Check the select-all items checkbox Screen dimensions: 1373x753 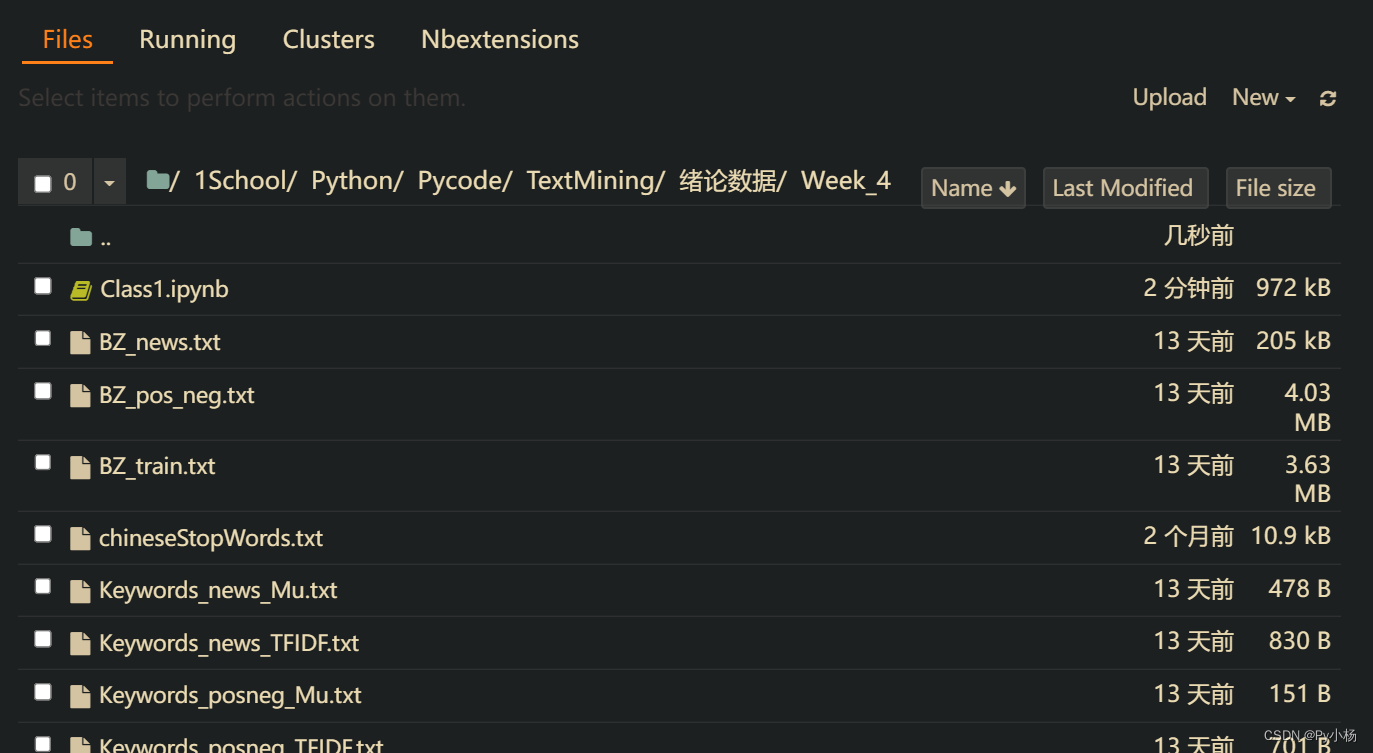41,181
